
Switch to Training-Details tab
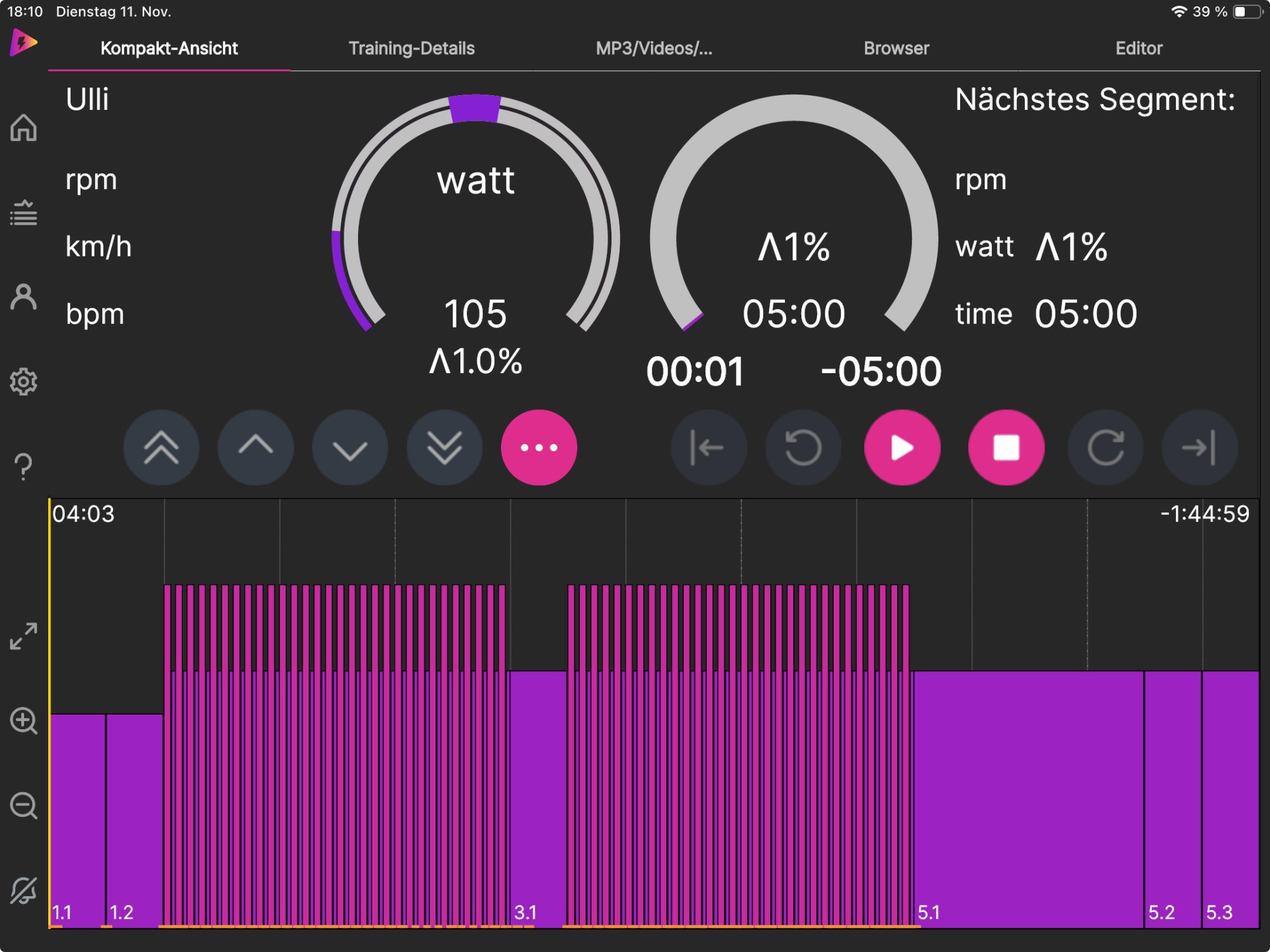point(411,48)
